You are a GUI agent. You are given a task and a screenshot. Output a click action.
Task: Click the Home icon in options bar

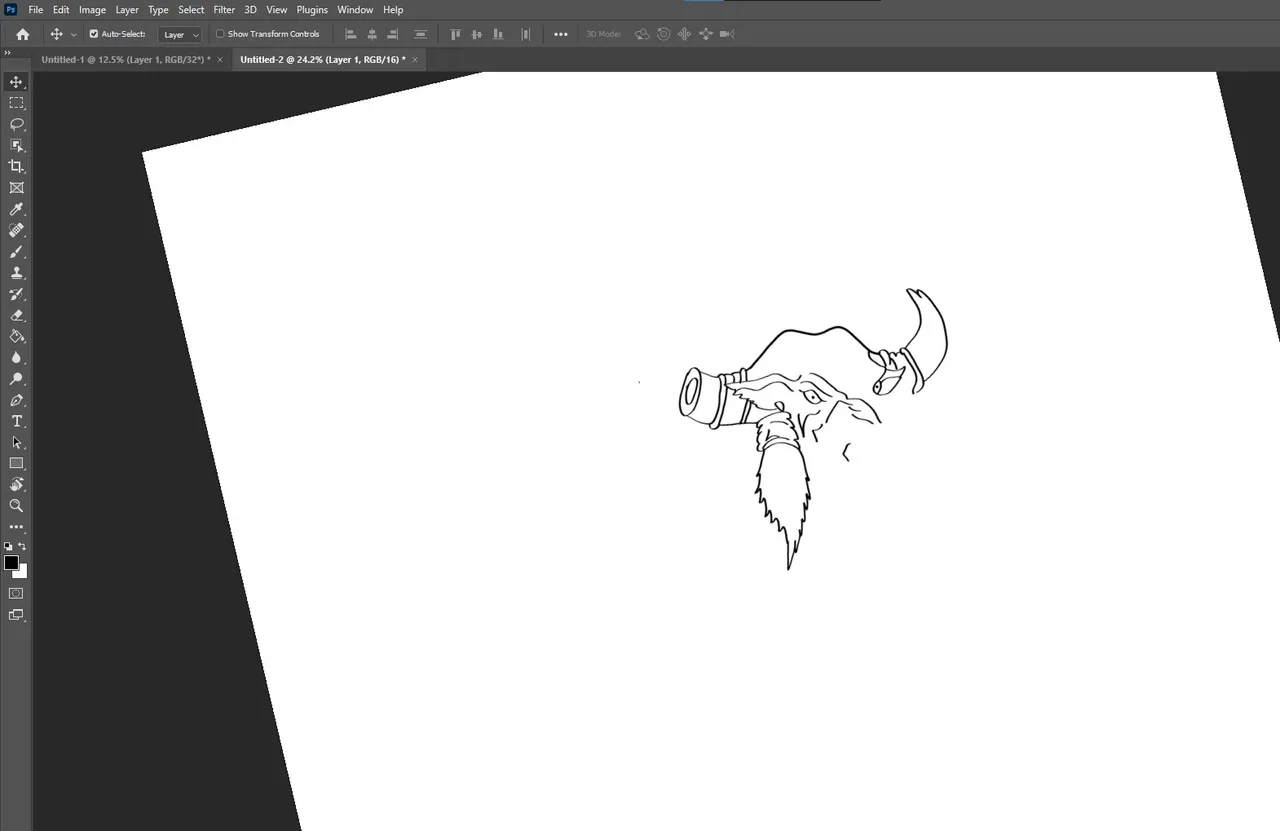tap(23, 34)
